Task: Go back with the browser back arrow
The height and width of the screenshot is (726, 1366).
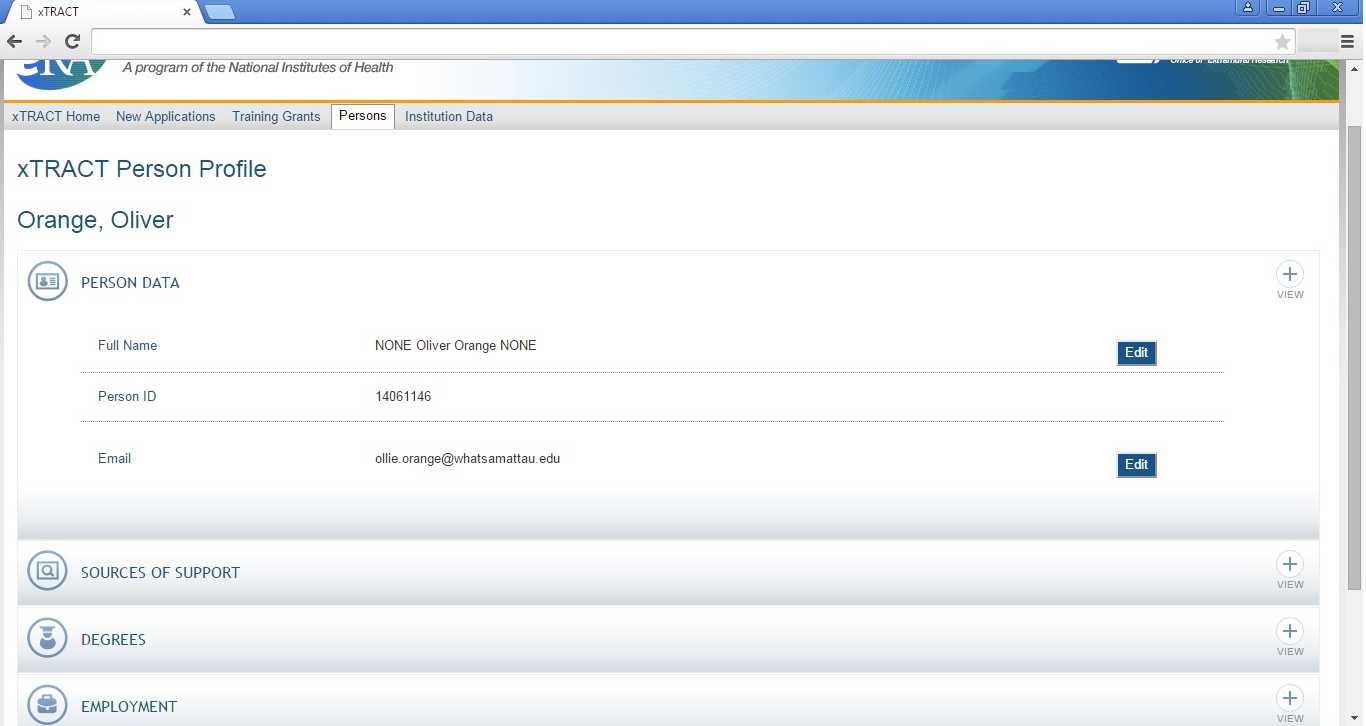Action: (x=15, y=41)
